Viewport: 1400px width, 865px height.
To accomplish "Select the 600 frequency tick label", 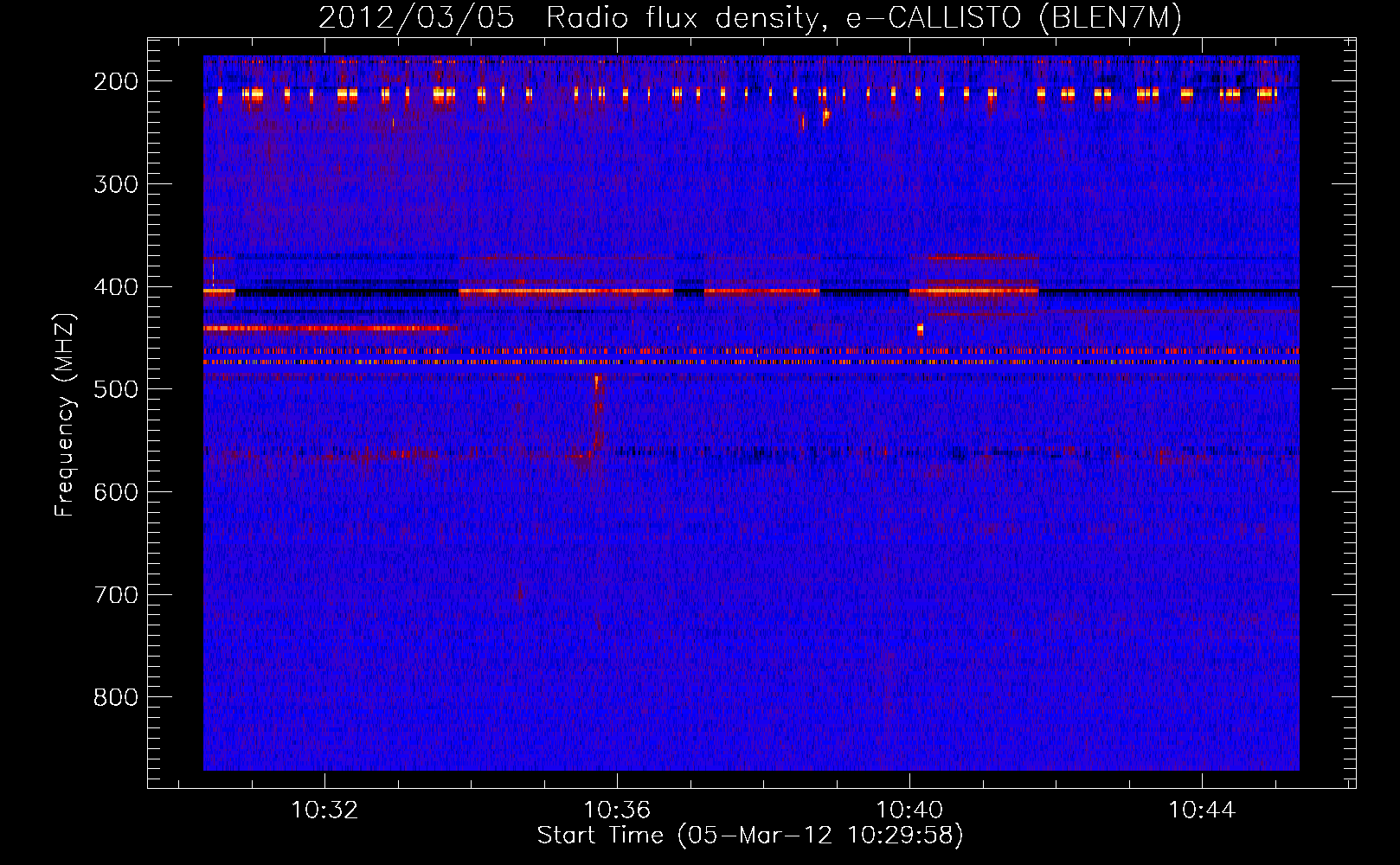I will tap(116, 492).
